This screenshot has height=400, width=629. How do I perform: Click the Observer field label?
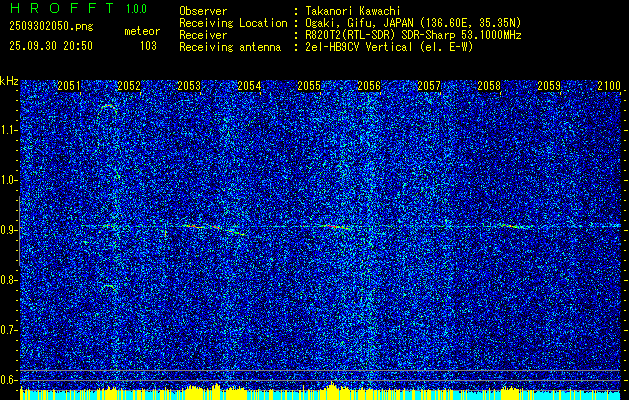[203, 11]
